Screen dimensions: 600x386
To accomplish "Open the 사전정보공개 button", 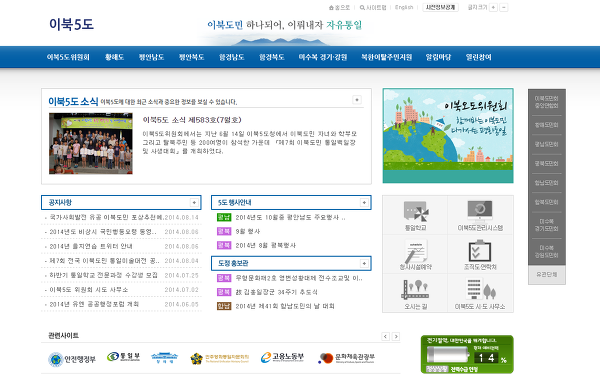I will click(440, 7).
